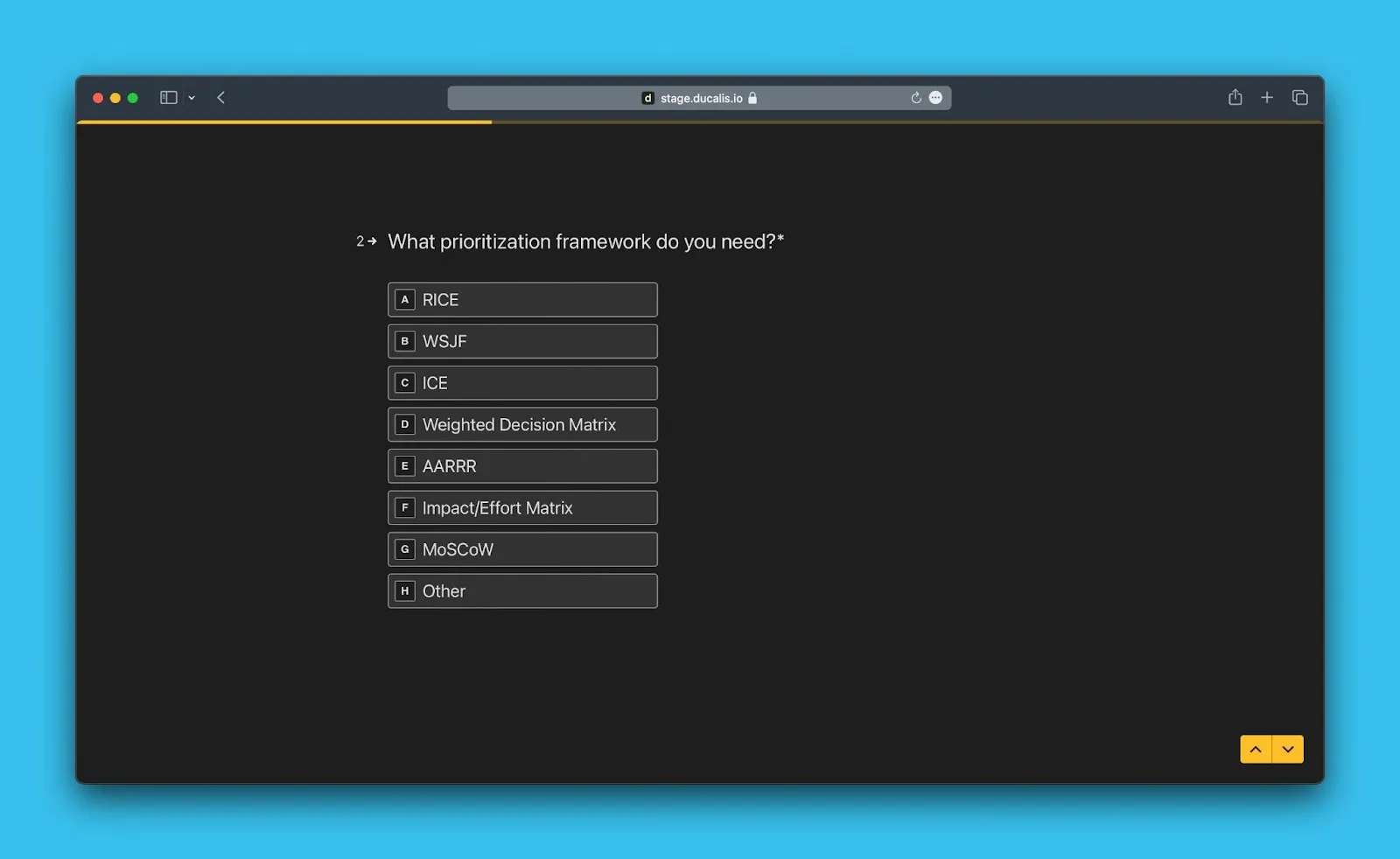The image size is (1400, 859).
Task: Pick the MoSCoW option
Action: [x=522, y=549]
